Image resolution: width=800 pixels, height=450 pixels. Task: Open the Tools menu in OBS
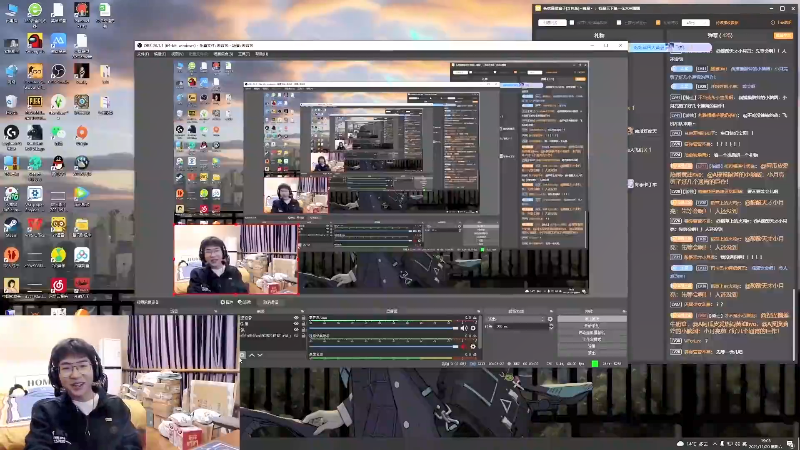pos(244,54)
